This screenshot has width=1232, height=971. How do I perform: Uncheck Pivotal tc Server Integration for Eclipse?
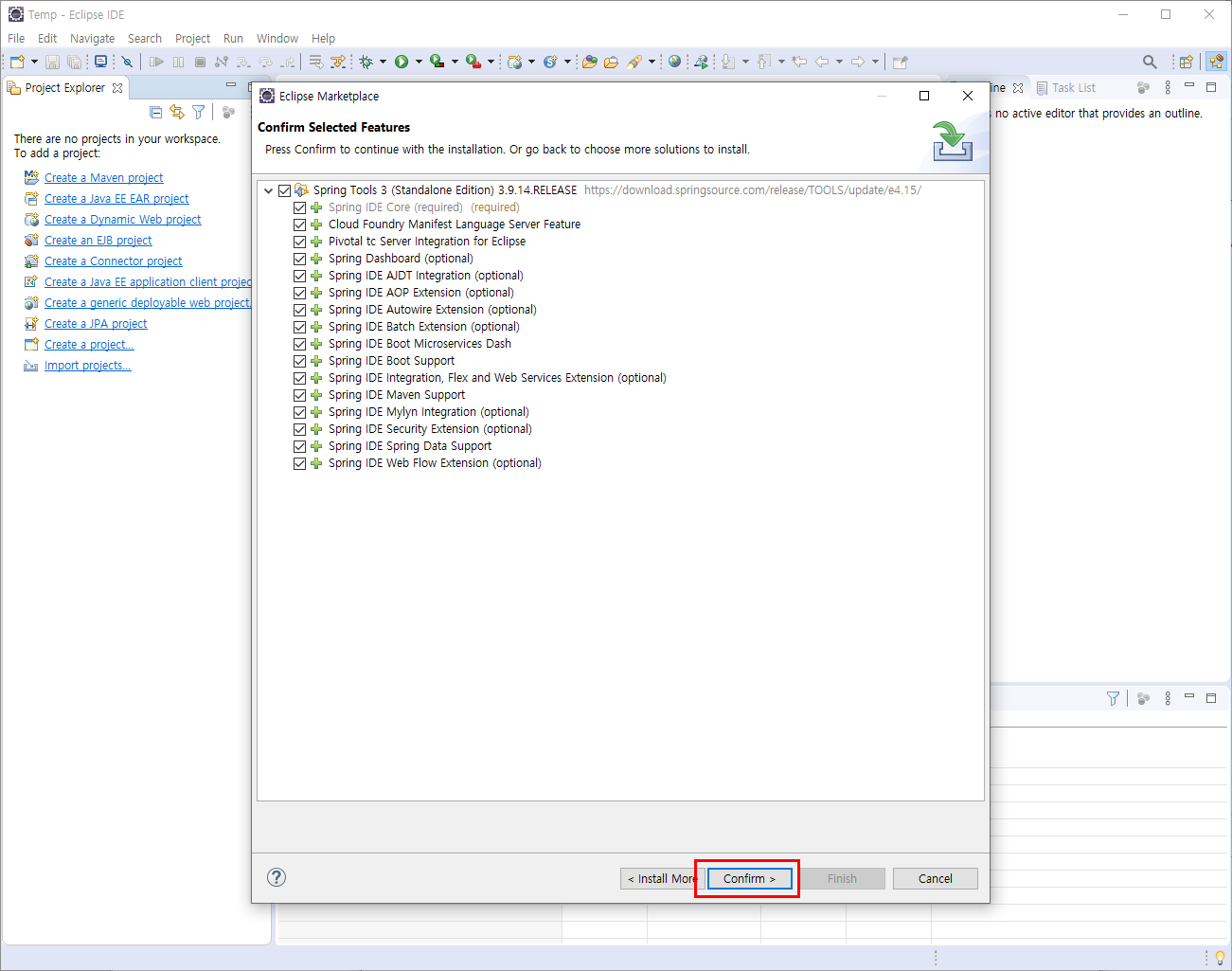coord(299,242)
